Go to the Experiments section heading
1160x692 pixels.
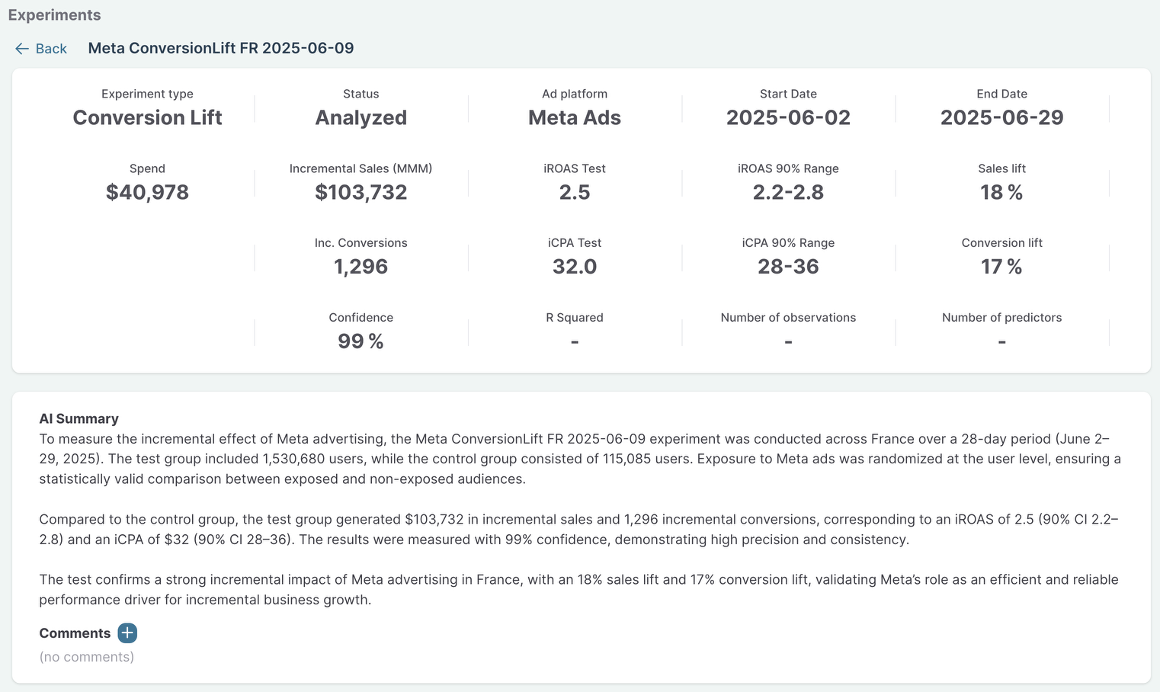pos(54,15)
